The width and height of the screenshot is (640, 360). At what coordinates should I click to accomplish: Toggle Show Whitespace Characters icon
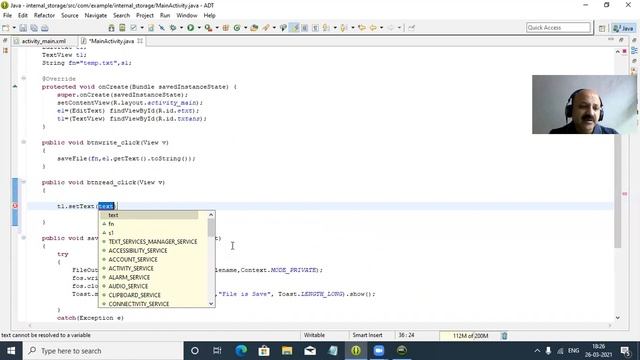pyautogui.click(x=316, y=28)
